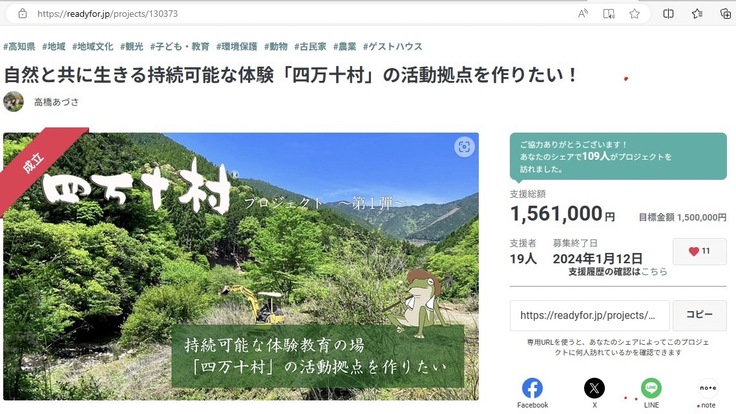Share via the LINE icon
The height and width of the screenshot is (414, 736).
point(651,388)
